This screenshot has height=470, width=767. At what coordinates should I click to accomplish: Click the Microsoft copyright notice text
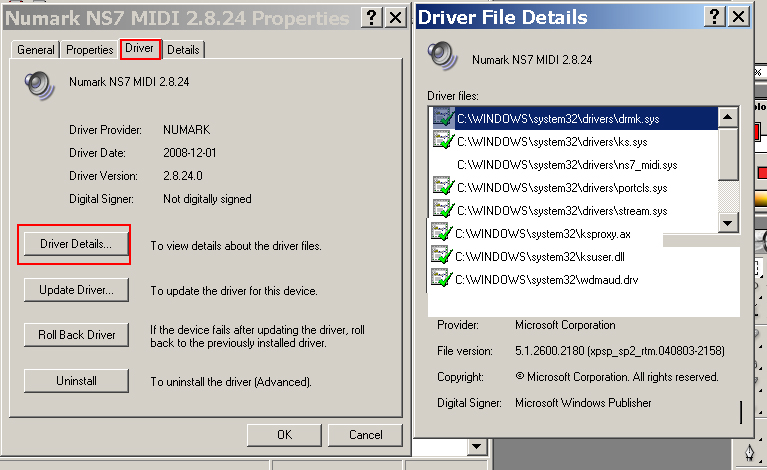[x=617, y=377]
